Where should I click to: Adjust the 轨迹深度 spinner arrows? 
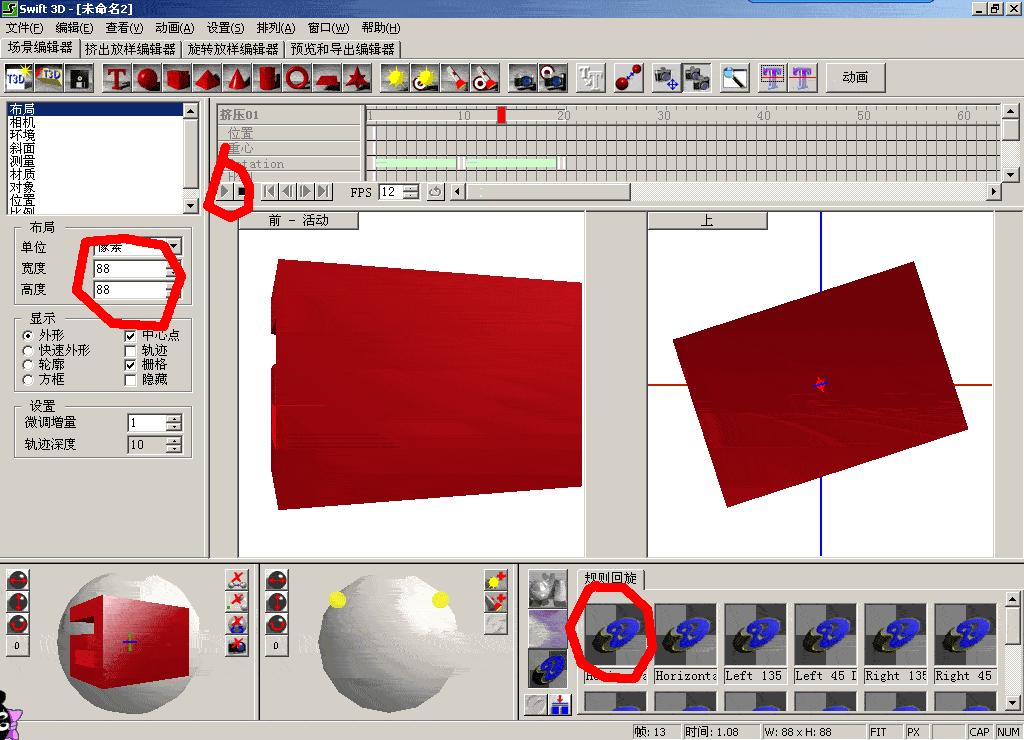point(173,445)
